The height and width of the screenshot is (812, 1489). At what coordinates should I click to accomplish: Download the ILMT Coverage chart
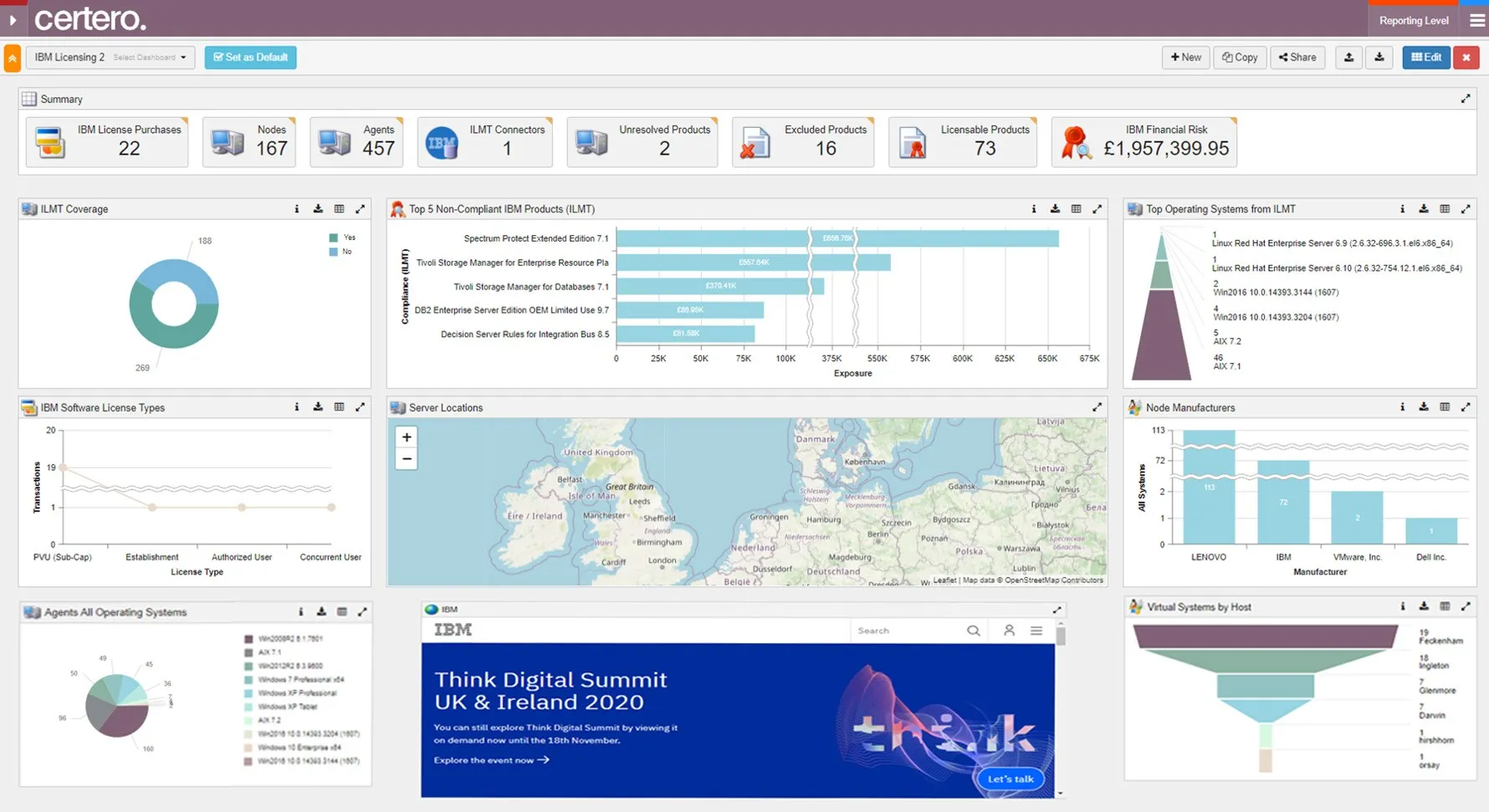point(318,209)
